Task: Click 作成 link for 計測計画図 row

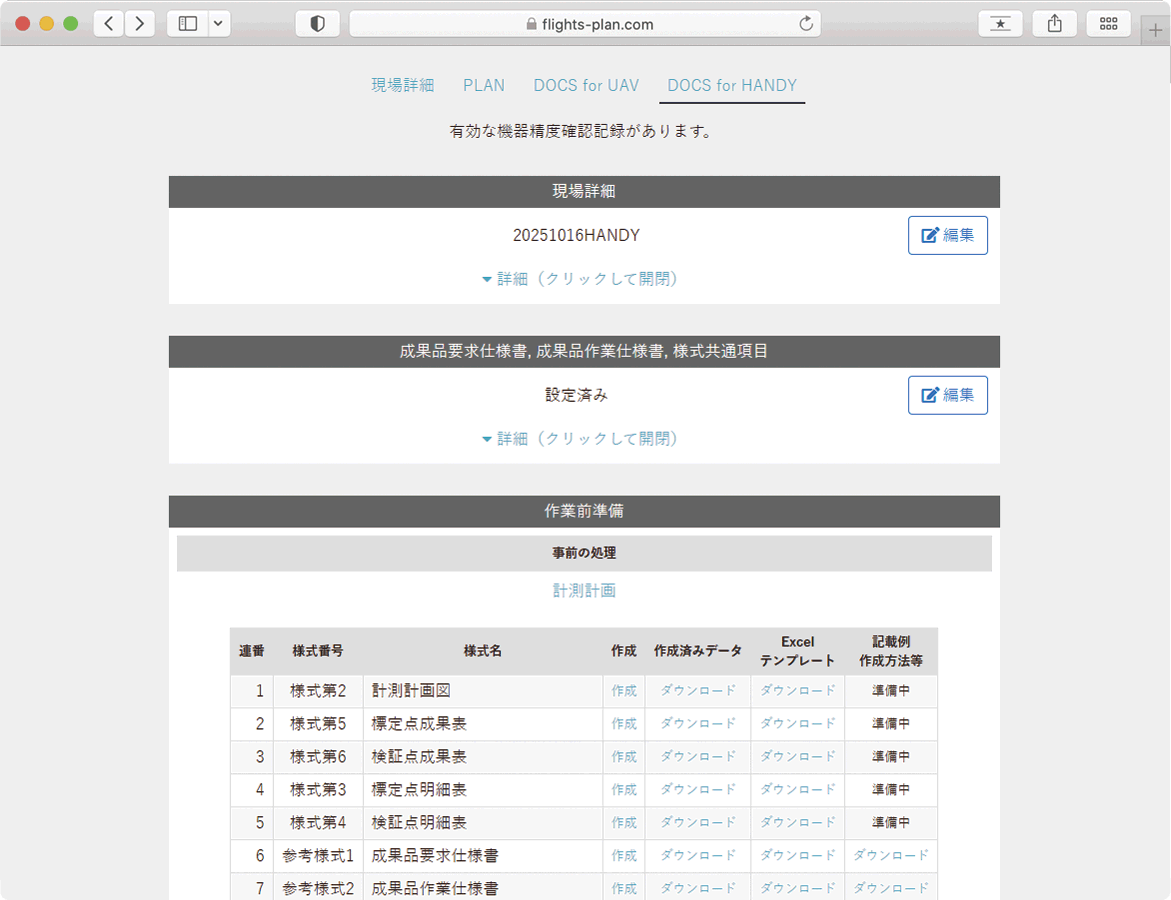Action: point(624,691)
